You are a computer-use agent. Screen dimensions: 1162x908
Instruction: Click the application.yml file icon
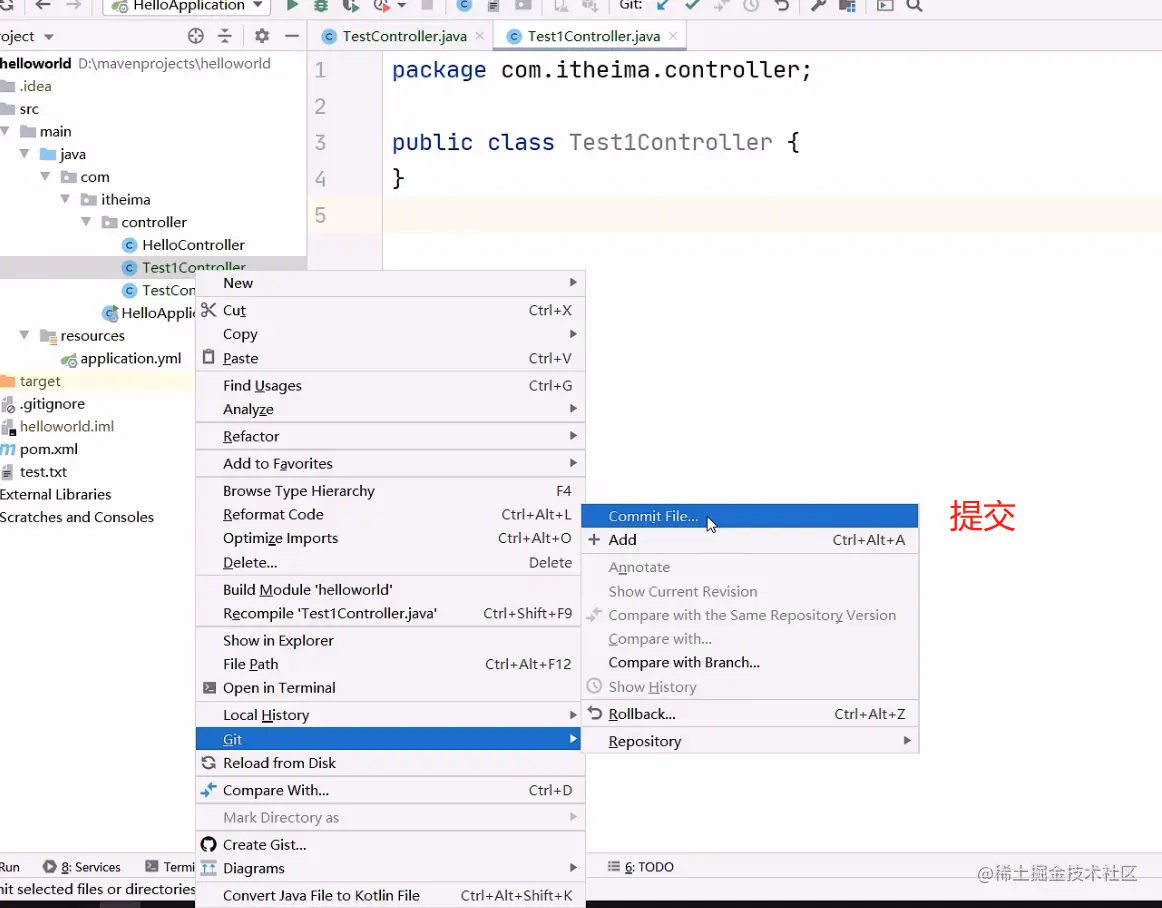click(69, 359)
